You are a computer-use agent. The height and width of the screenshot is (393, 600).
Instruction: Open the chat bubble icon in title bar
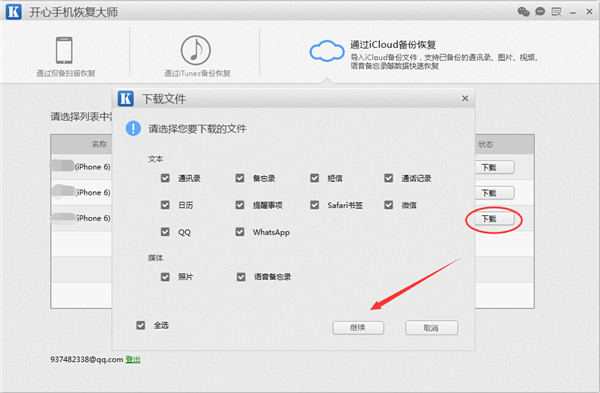(x=540, y=12)
